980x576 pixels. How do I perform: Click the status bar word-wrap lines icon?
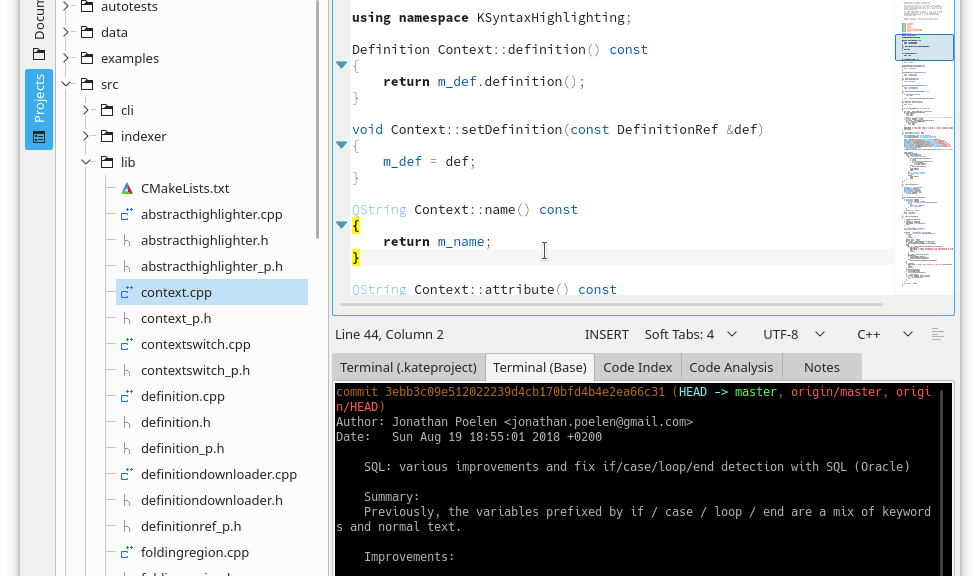tap(938, 334)
